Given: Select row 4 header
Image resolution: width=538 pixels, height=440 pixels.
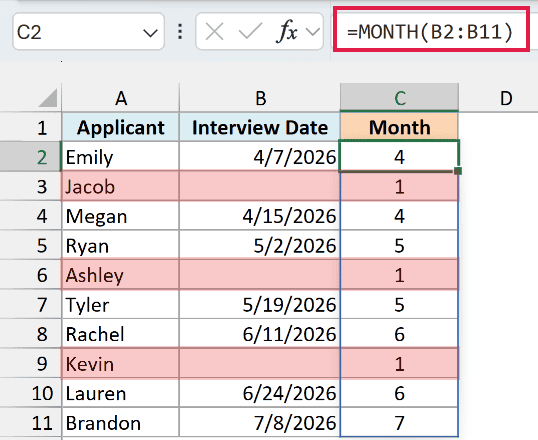Looking at the screenshot, I should [31, 216].
